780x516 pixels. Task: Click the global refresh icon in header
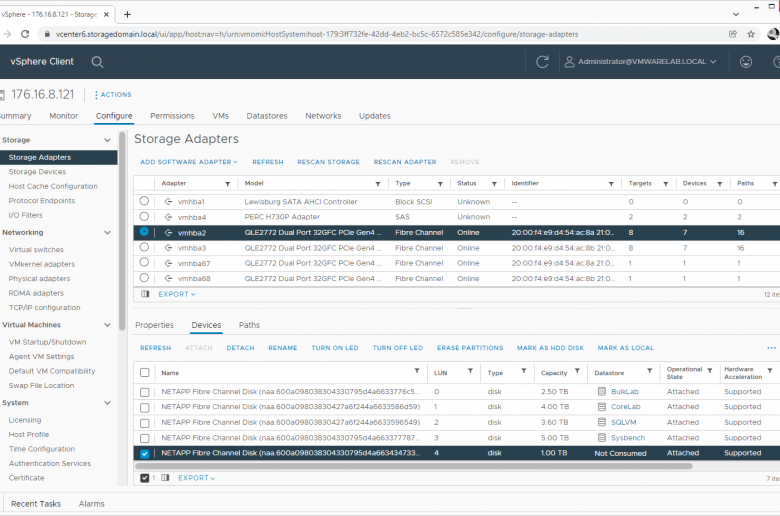542,62
